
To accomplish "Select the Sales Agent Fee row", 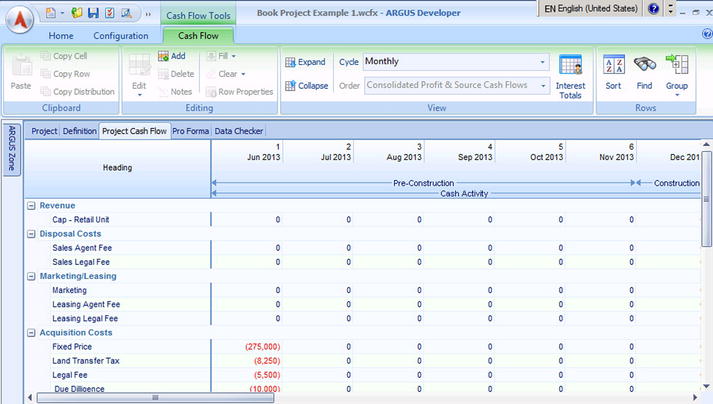I will tap(82, 248).
